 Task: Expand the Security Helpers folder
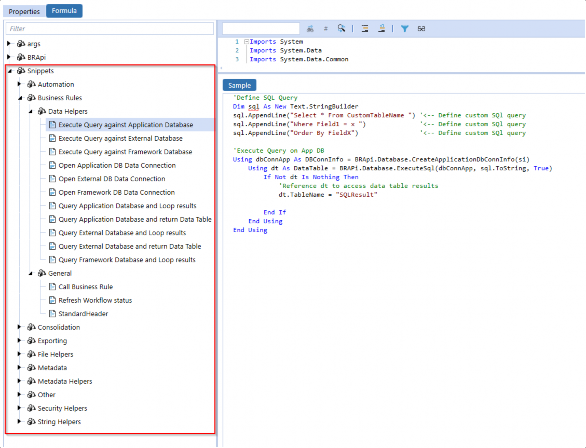click(x=19, y=408)
